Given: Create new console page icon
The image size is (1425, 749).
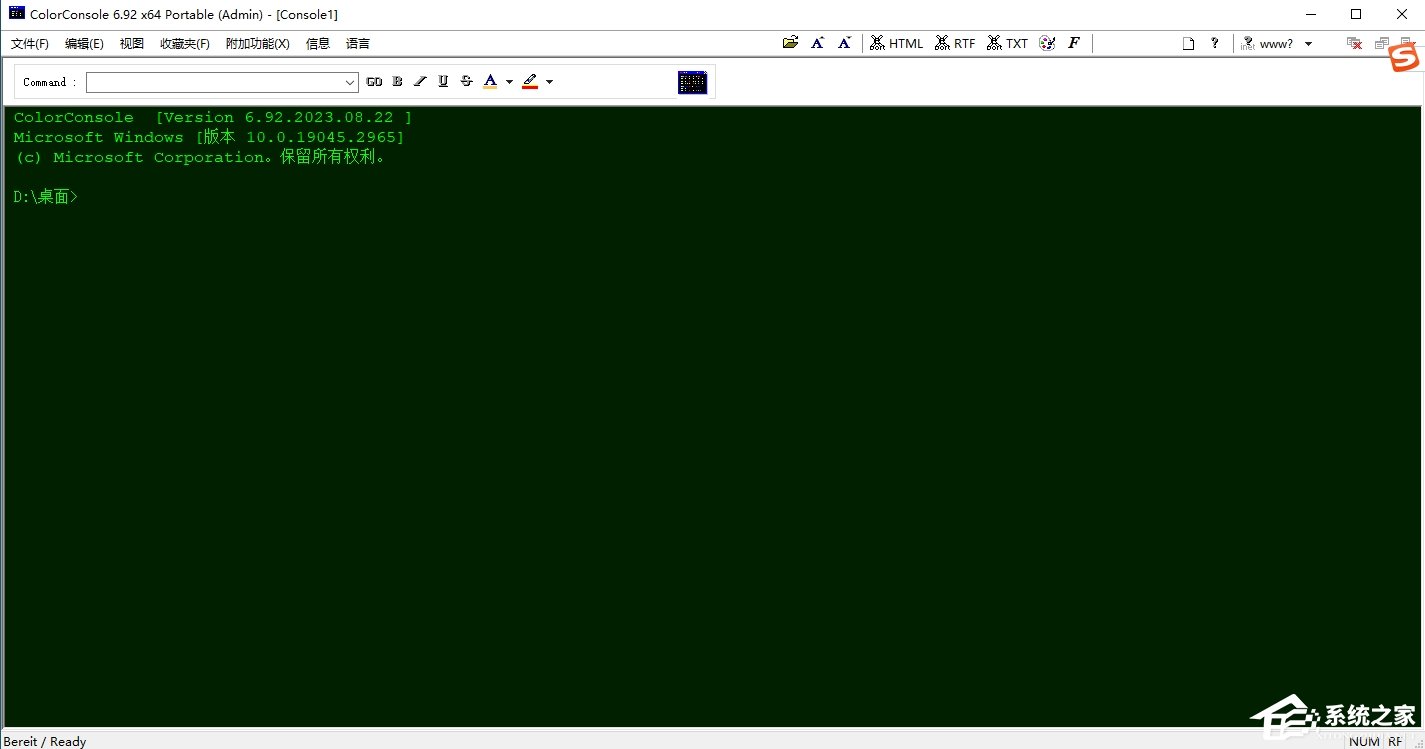Looking at the screenshot, I should click(x=1188, y=43).
